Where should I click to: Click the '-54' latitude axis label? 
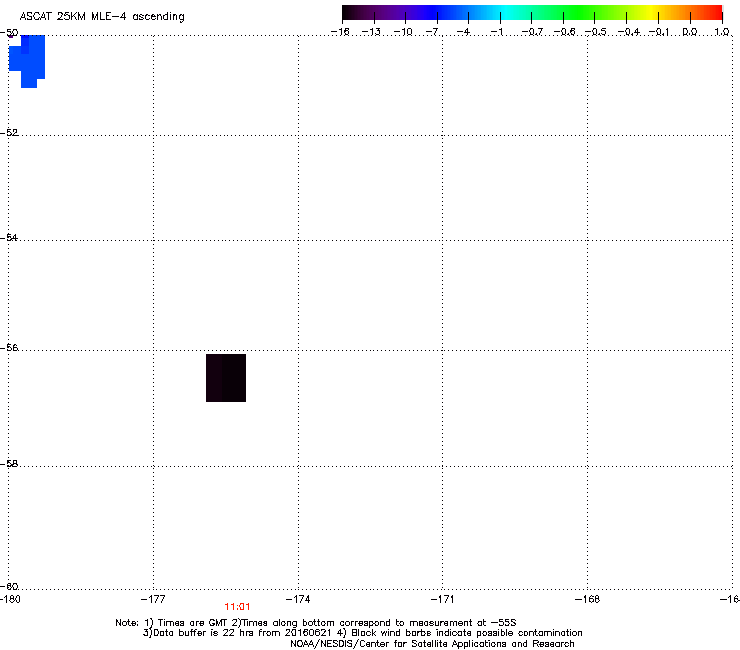click(x=9, y=237)
